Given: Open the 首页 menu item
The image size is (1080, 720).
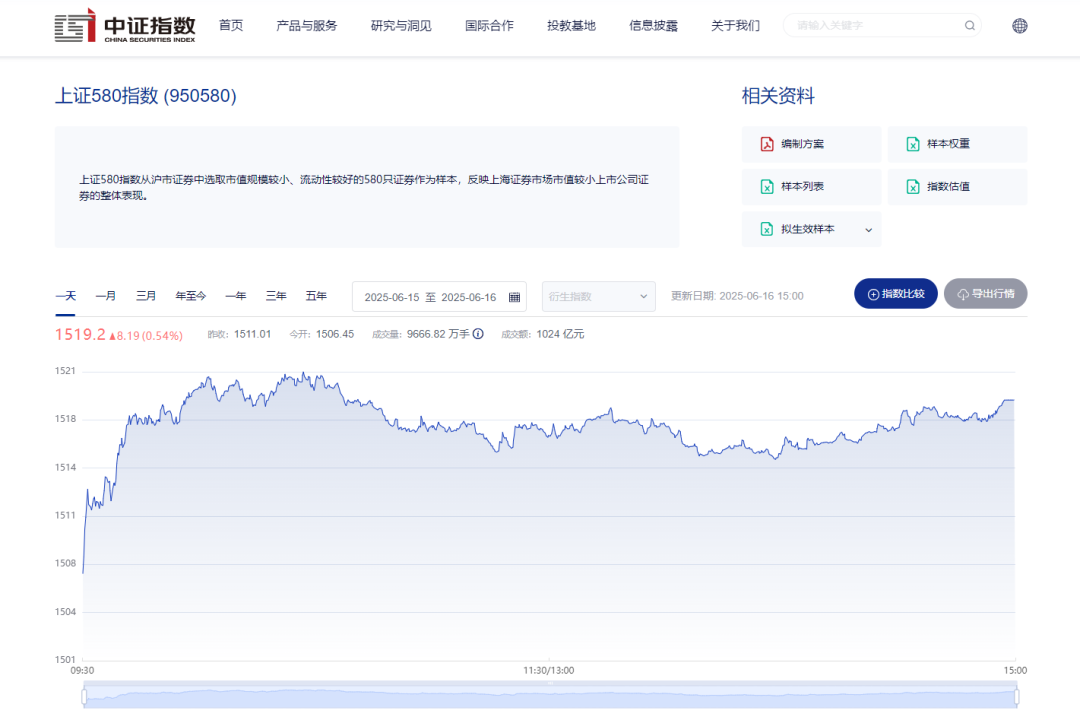Looking at the screenshot, I should (231, 25).
